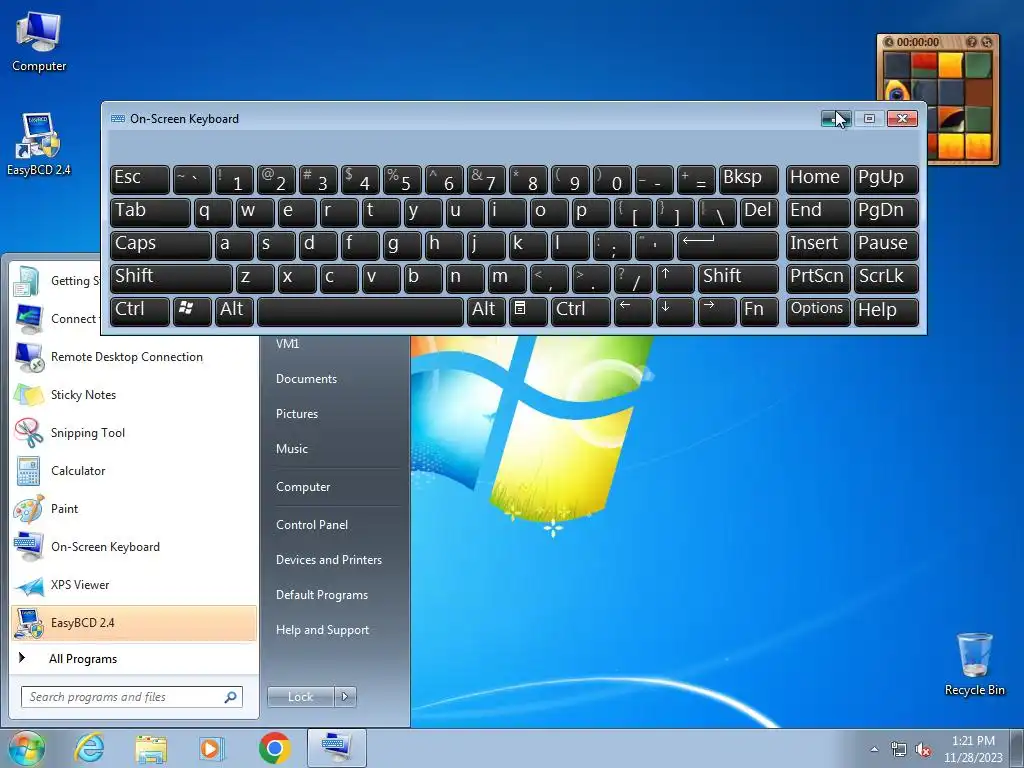Click the Options key on keyboard

click(818, 310)
